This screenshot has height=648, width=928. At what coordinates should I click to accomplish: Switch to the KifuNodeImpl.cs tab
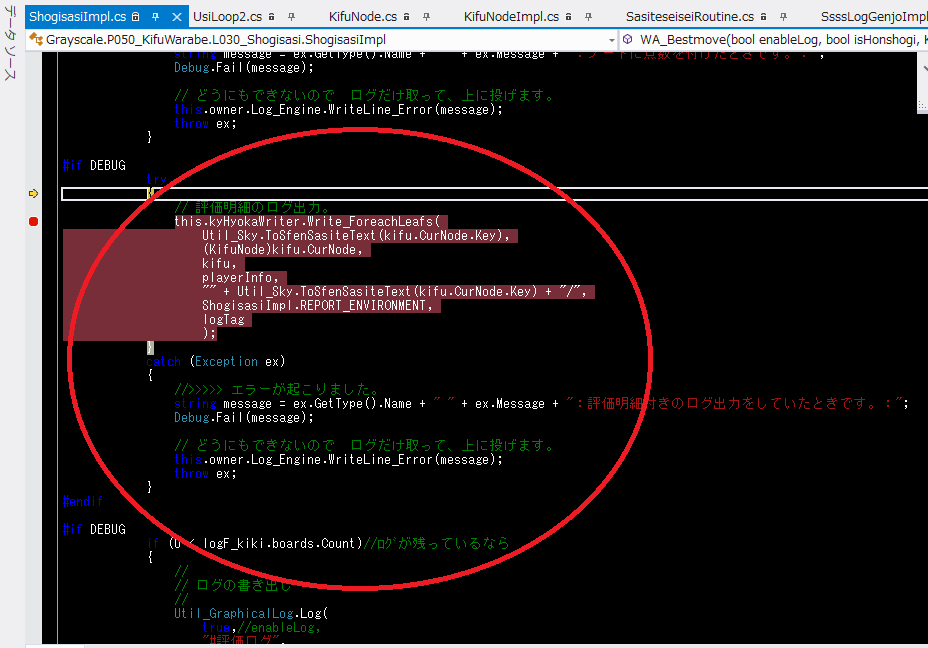pos(511,17)
